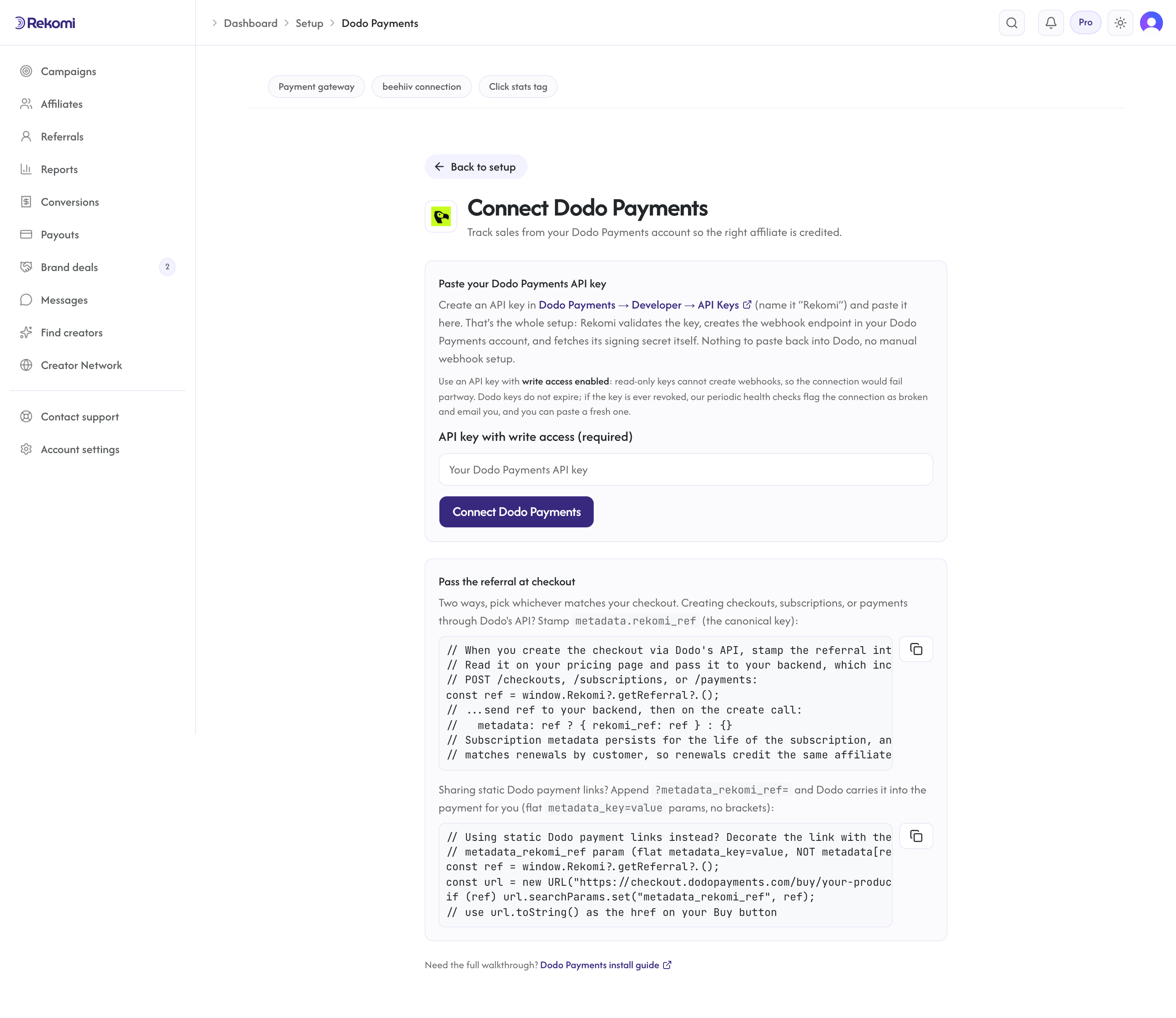This screenshot has width=1176, height=1018.
Task: Open Dodo Payments Developer API Keys link
Action: [x=645, y=305]
